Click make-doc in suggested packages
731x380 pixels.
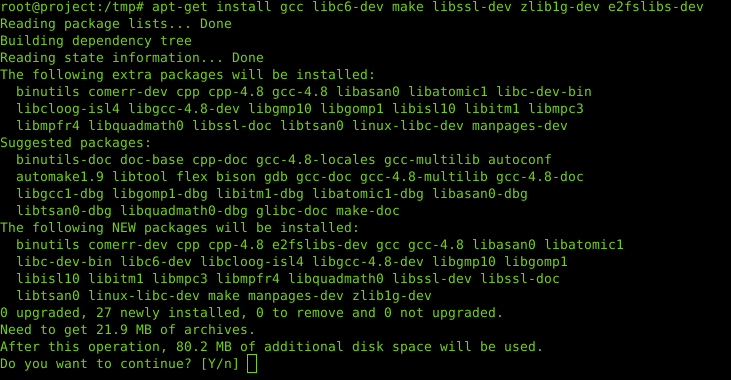coord(367,211)
